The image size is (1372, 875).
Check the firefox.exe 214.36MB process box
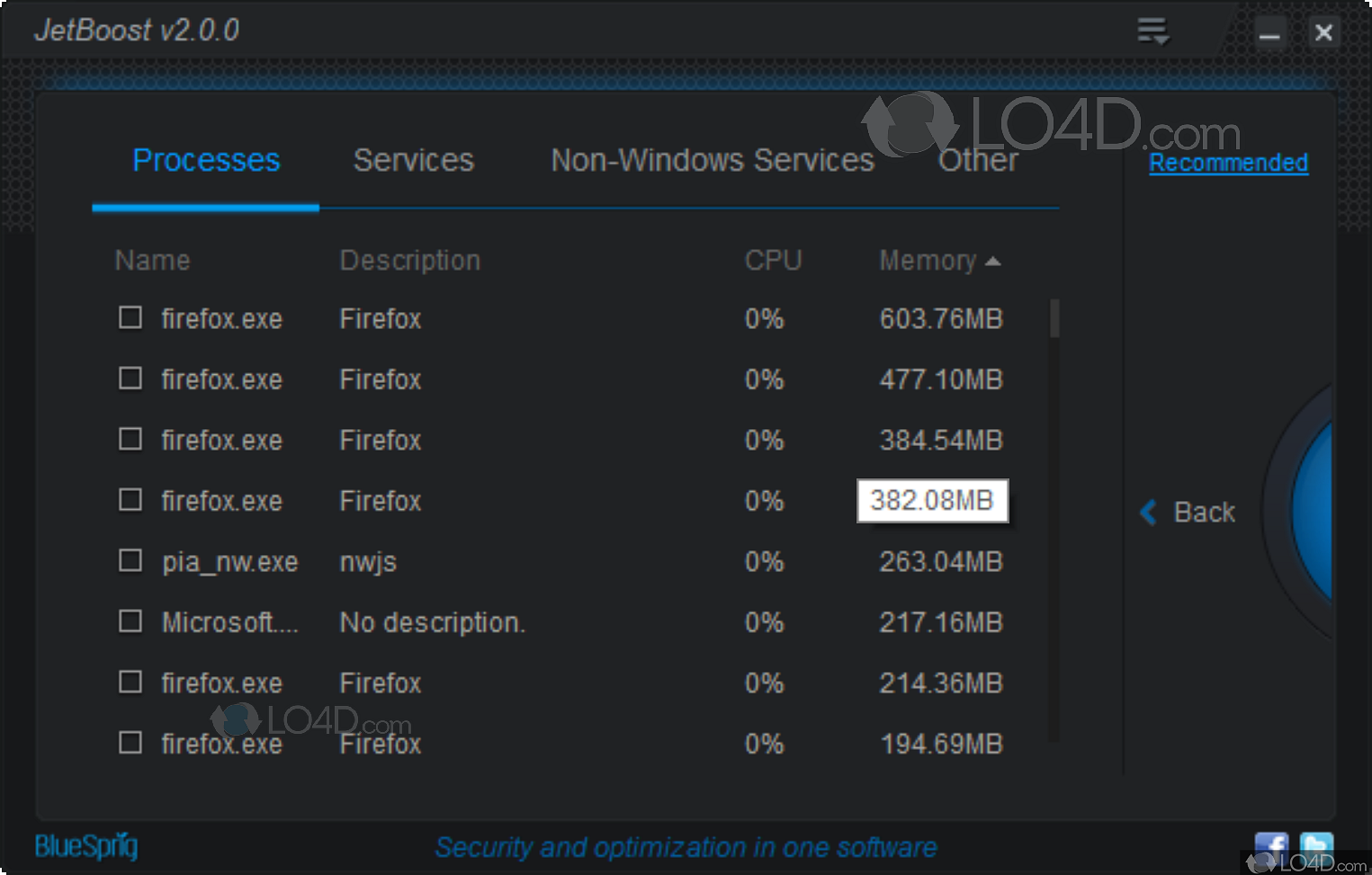click(130, 682)
